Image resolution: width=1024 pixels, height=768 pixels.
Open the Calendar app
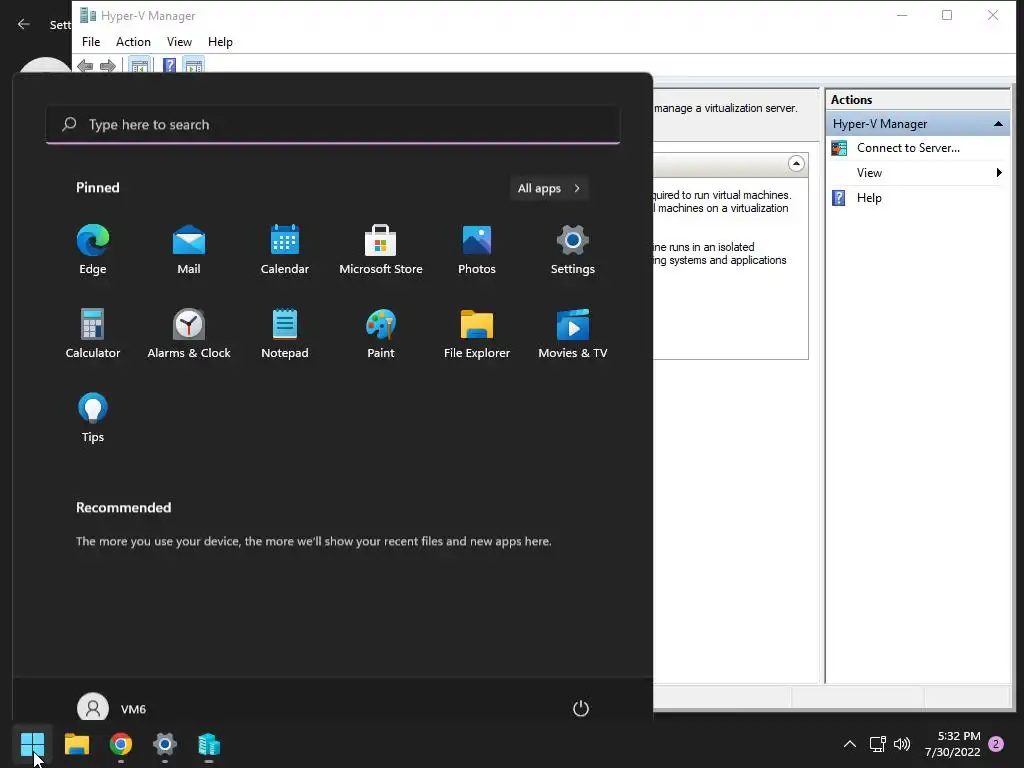285,249
